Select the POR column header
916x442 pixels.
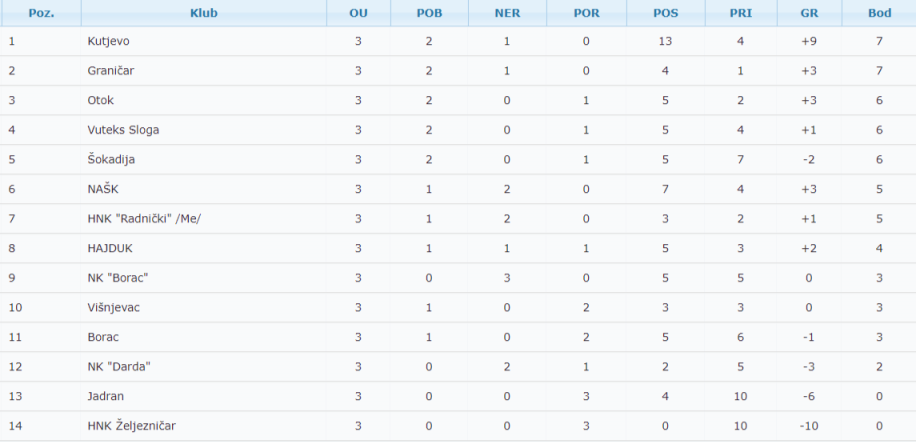[x=587, y=13]
